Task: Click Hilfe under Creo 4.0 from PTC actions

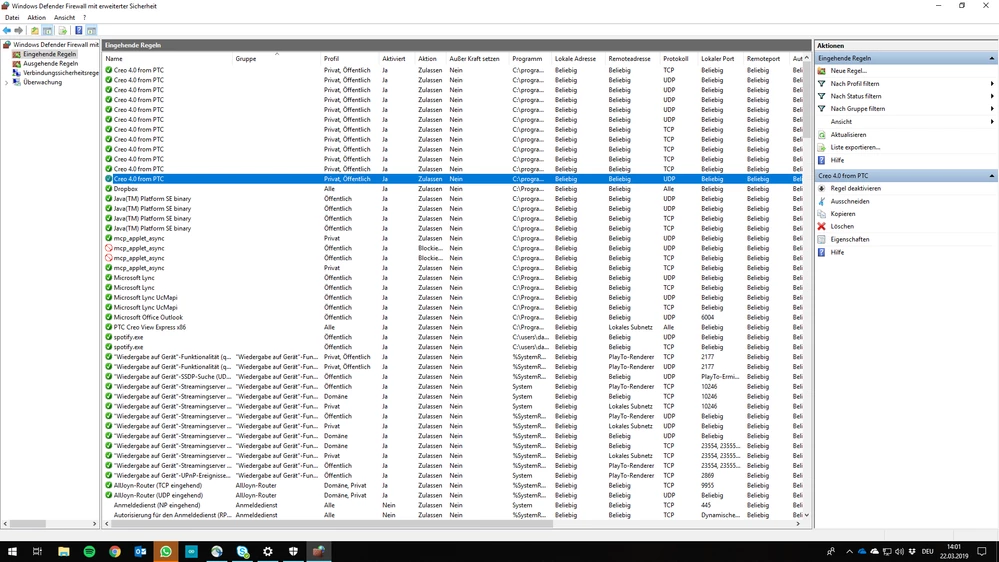Action: (837, 252)
